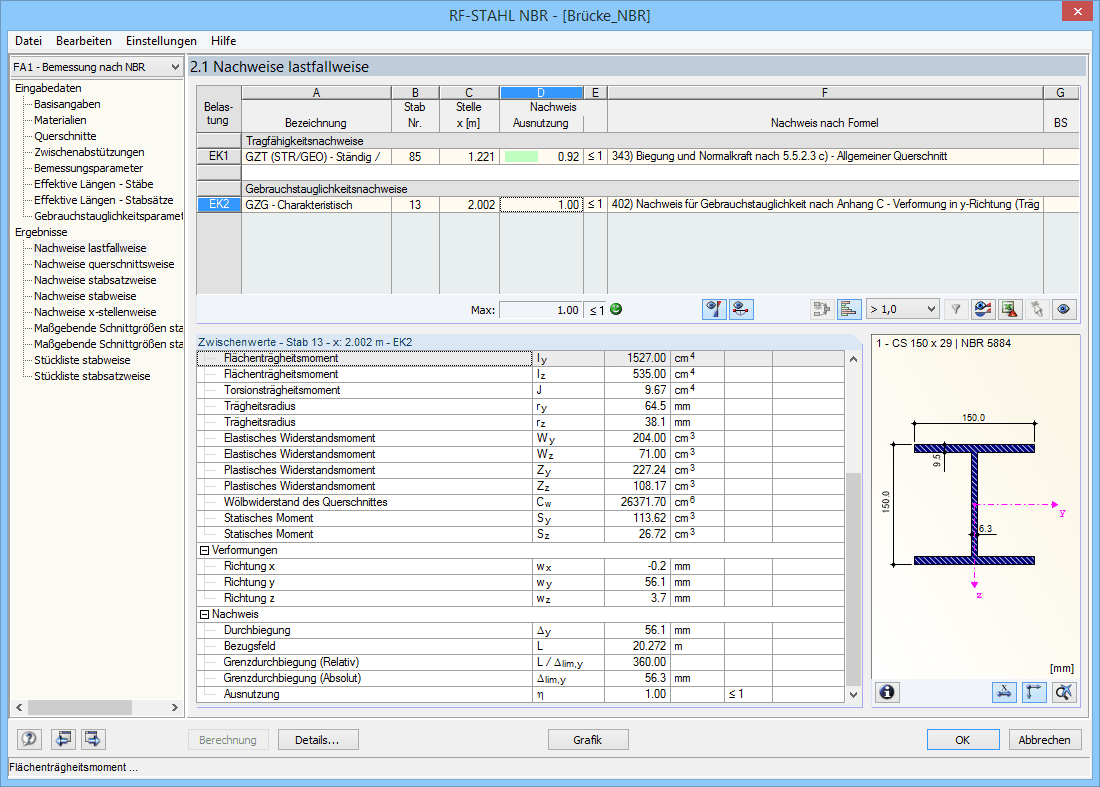
Task: Click the Abbrechen button
Action: pyautogui.click(x=1045, y=740)
